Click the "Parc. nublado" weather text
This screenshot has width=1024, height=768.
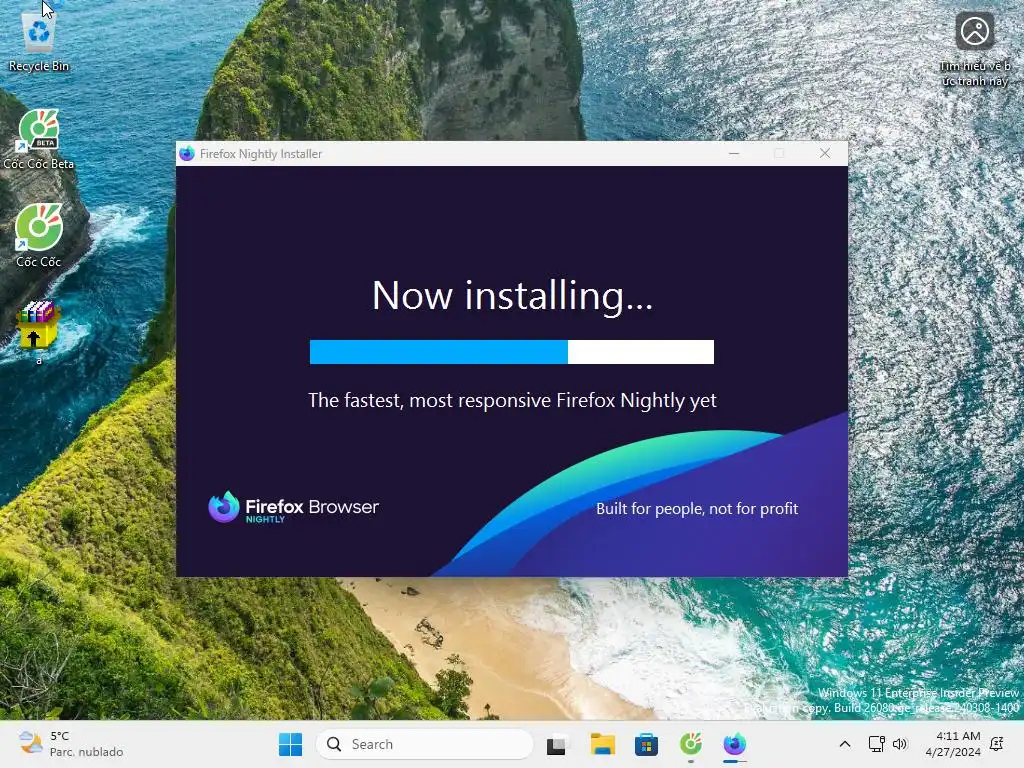point(86,752)
